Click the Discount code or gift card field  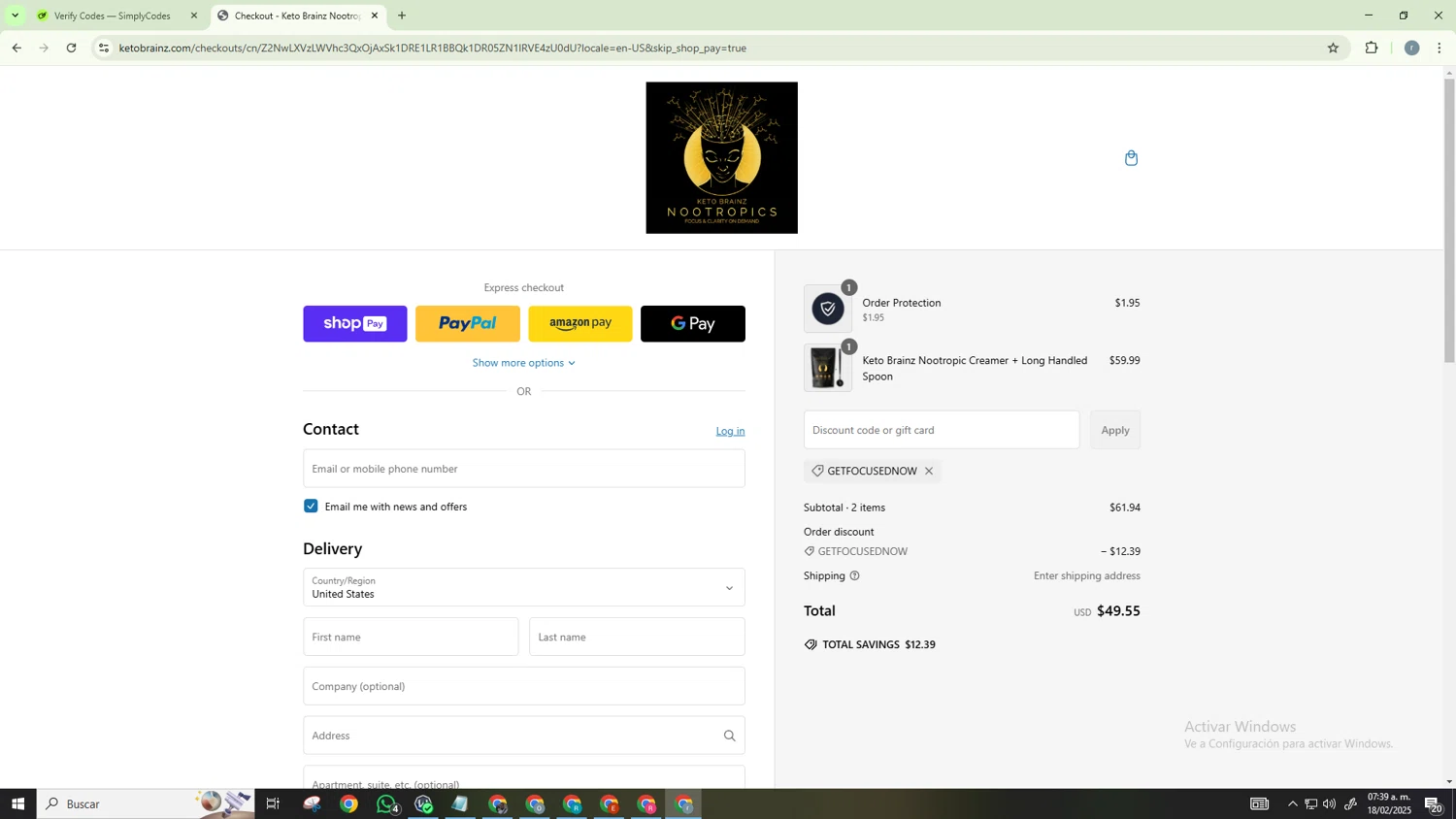point(942,430)
